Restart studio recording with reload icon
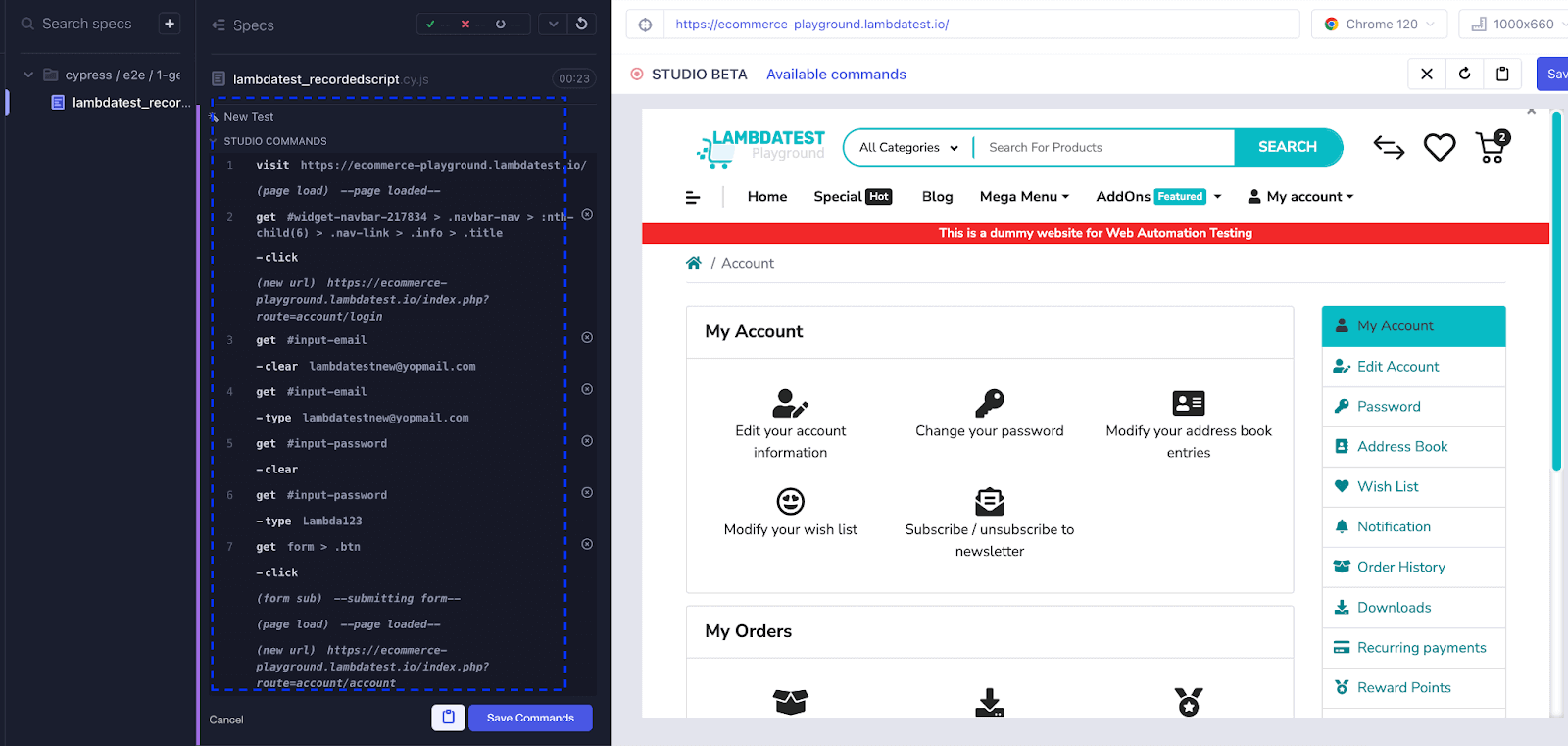 [x=1464, y=74]
